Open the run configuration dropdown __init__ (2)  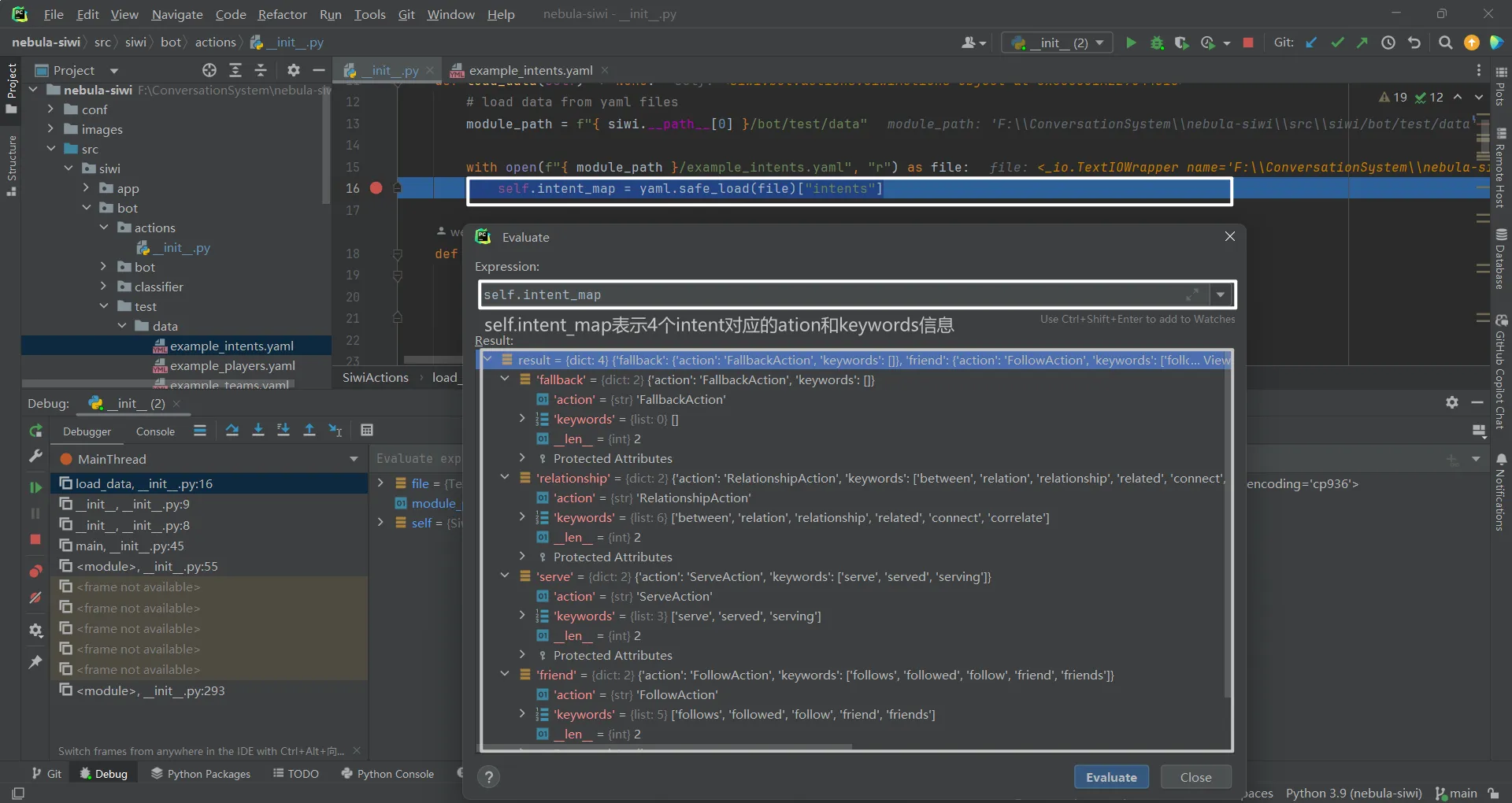[1057, 43]
